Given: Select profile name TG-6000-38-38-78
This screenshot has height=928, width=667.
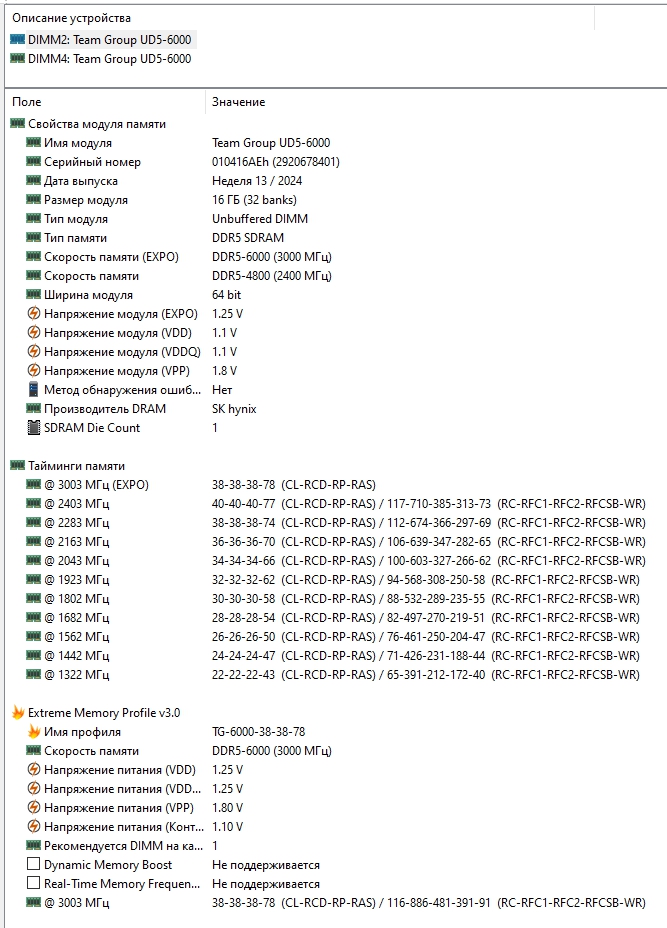Looking at the screenshot, I should (x=259, y=732).
